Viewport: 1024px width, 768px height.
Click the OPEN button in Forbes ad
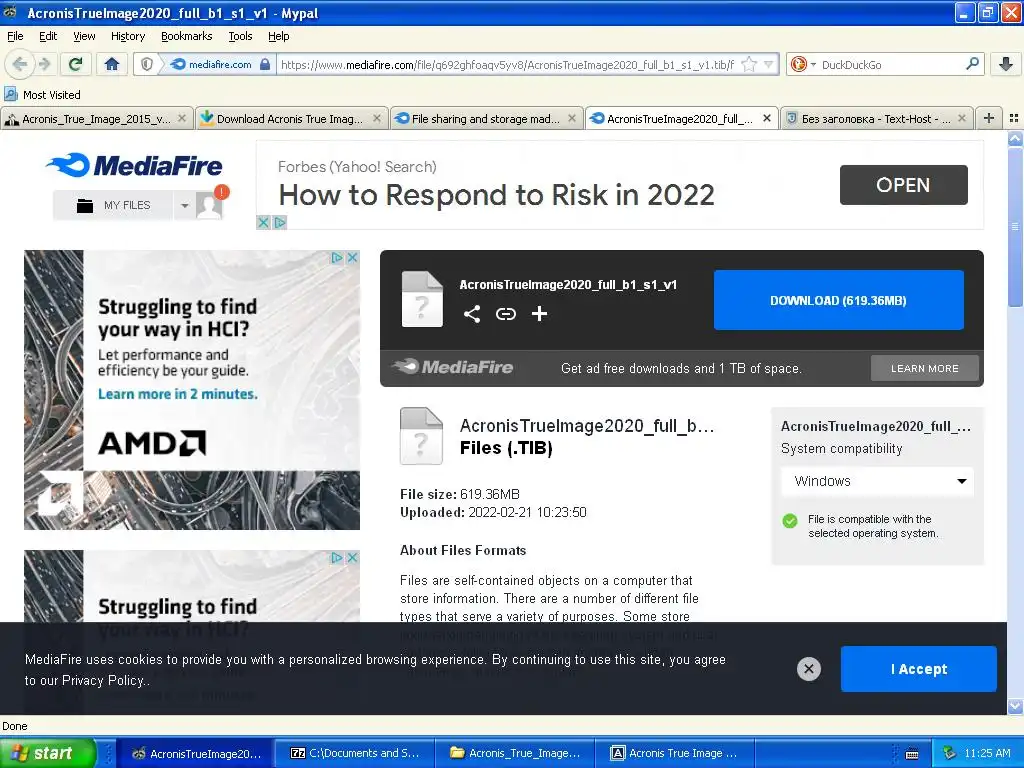903,185
